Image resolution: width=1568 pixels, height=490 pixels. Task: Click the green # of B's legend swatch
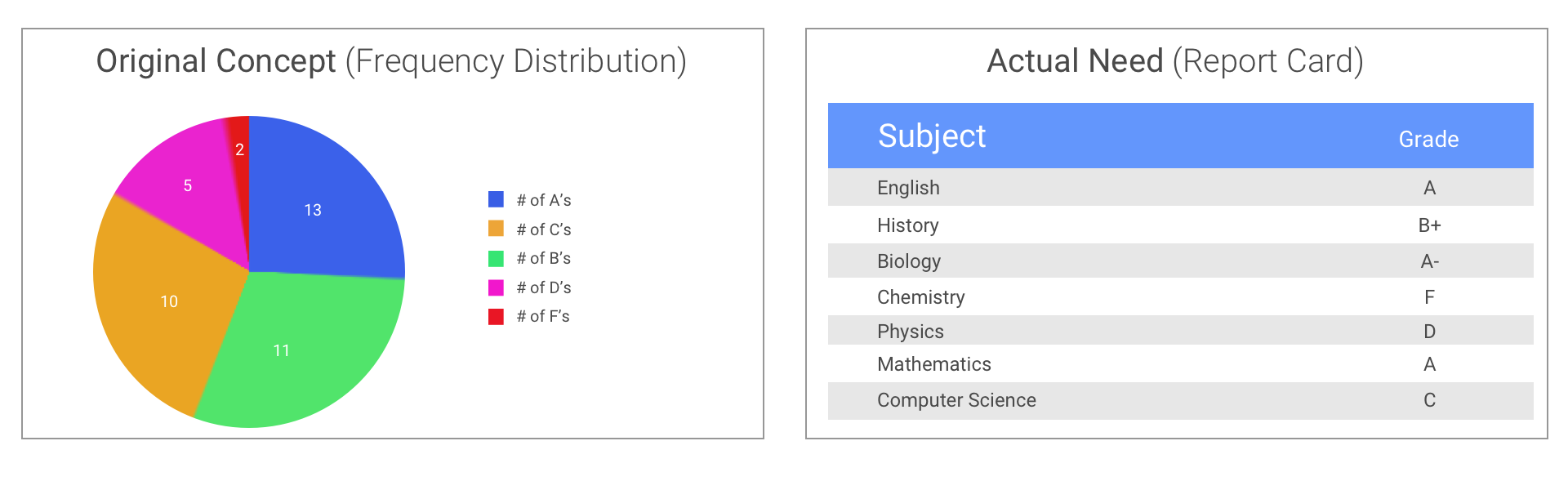click(x=496, y=258)
